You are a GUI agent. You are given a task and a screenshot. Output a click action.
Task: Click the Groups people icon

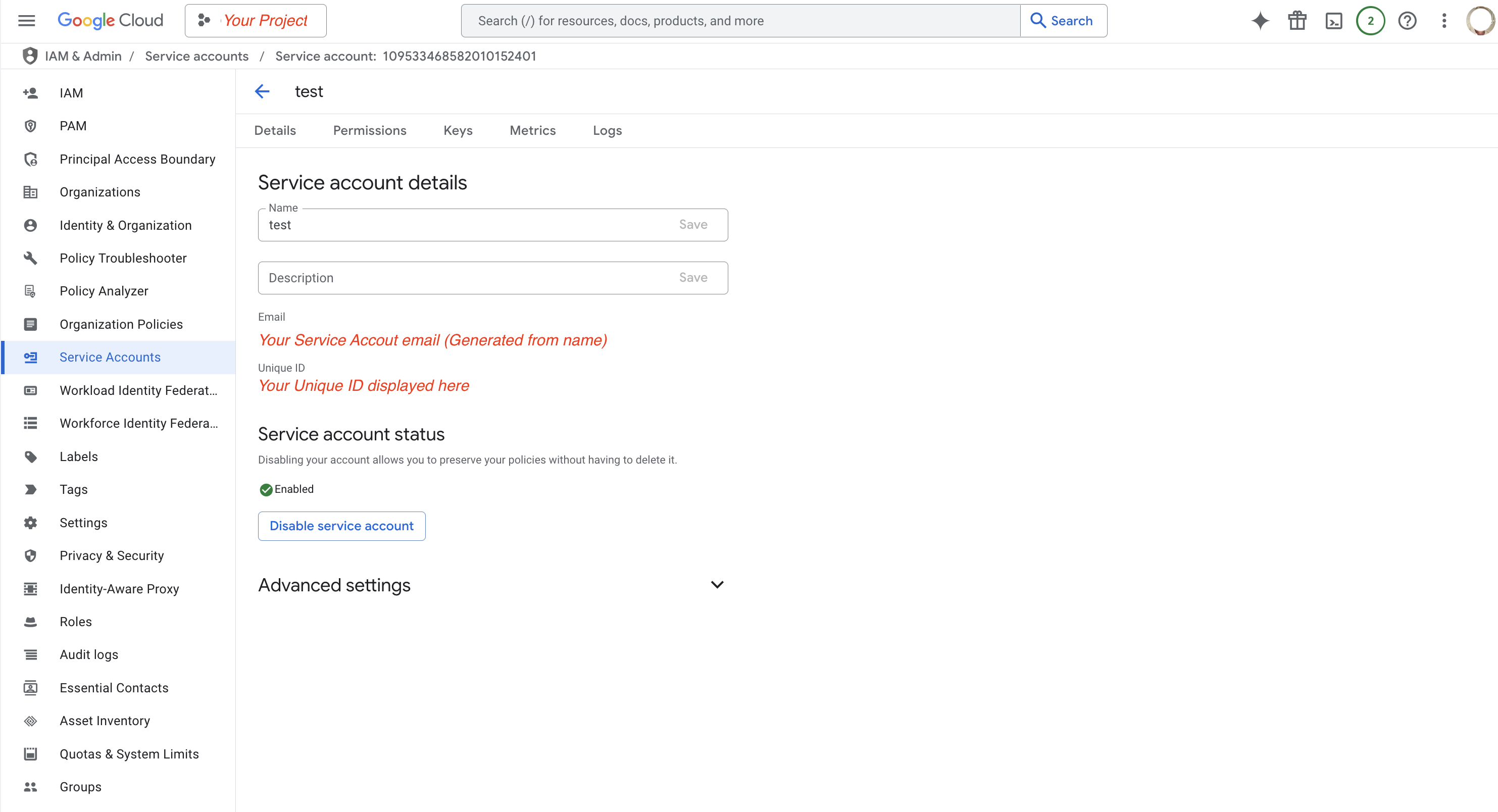point(30,787)
